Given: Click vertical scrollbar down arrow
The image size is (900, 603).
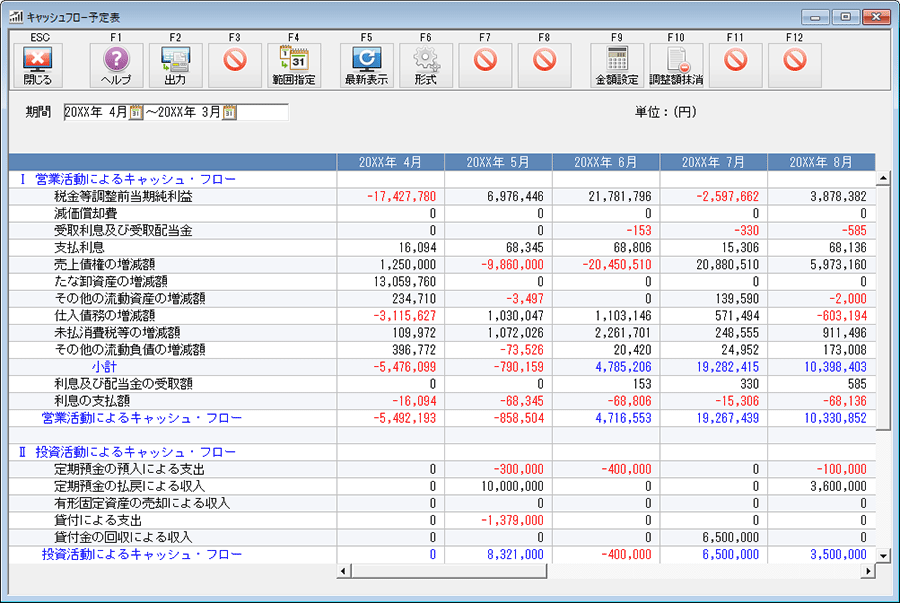Looking at the screenshot, I should [883, 555].
